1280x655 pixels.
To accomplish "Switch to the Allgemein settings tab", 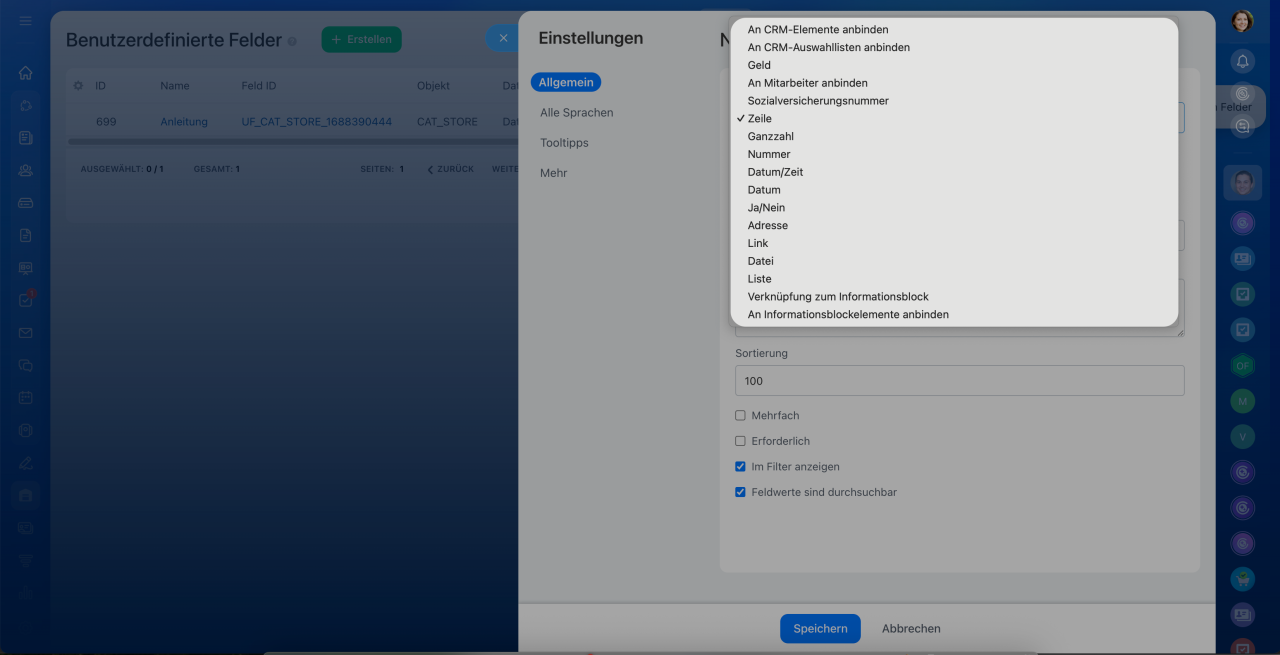I will click(566, 82).
